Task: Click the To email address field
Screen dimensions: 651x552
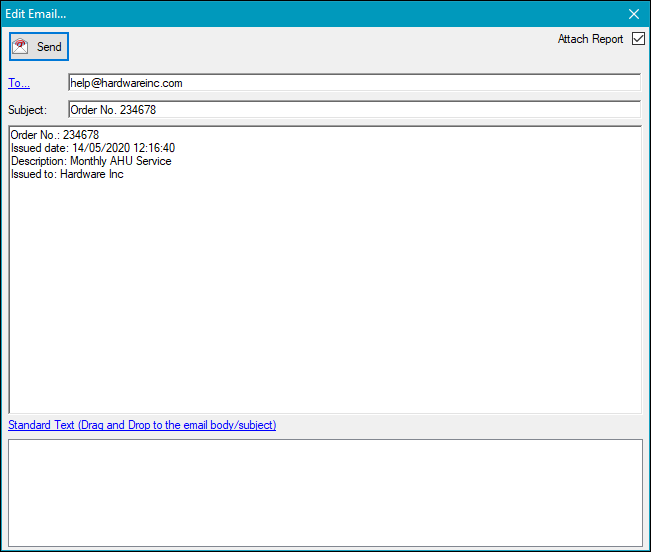Action: [x=355, y=83]
